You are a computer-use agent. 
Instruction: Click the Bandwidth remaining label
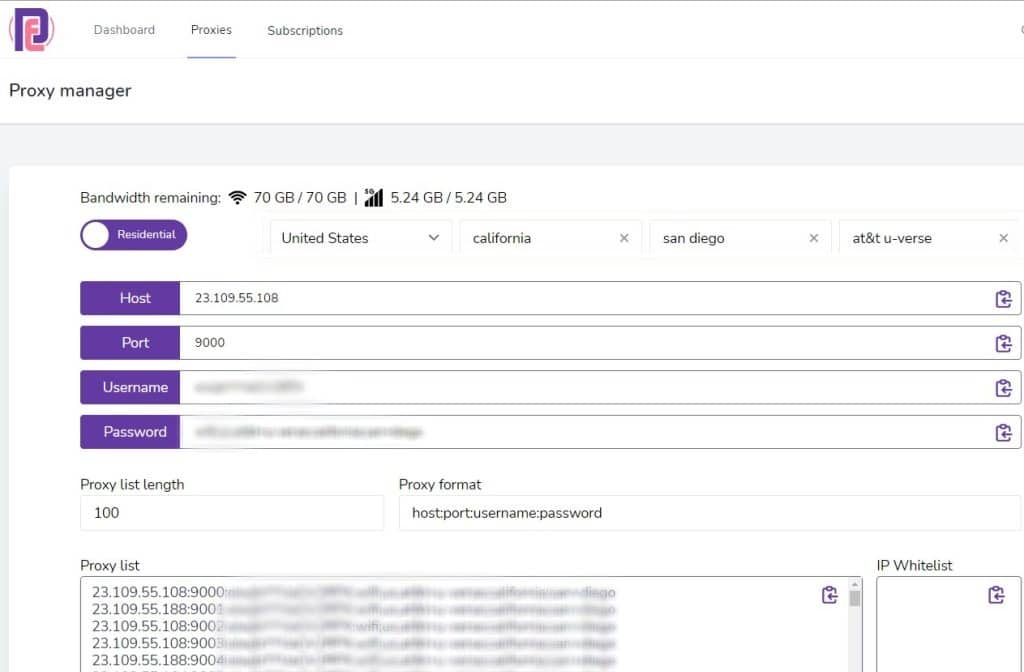point(151,197)
